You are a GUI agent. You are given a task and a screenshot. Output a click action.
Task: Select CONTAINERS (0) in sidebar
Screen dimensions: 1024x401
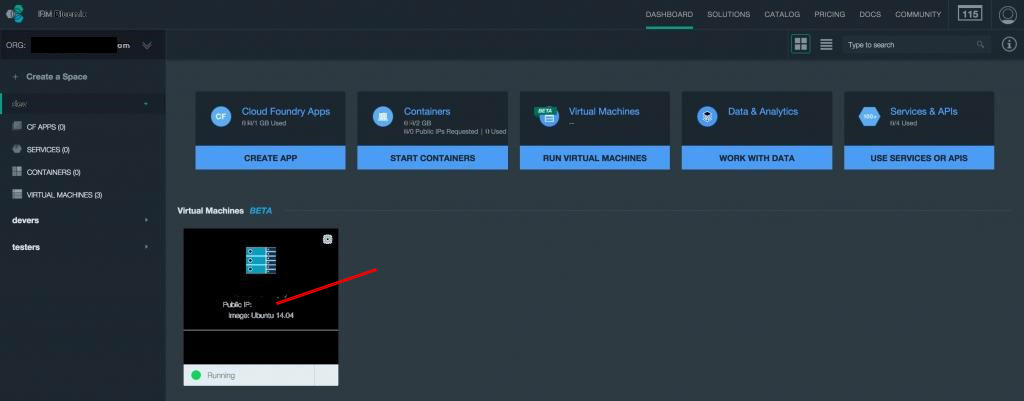[x=54, y=172]
